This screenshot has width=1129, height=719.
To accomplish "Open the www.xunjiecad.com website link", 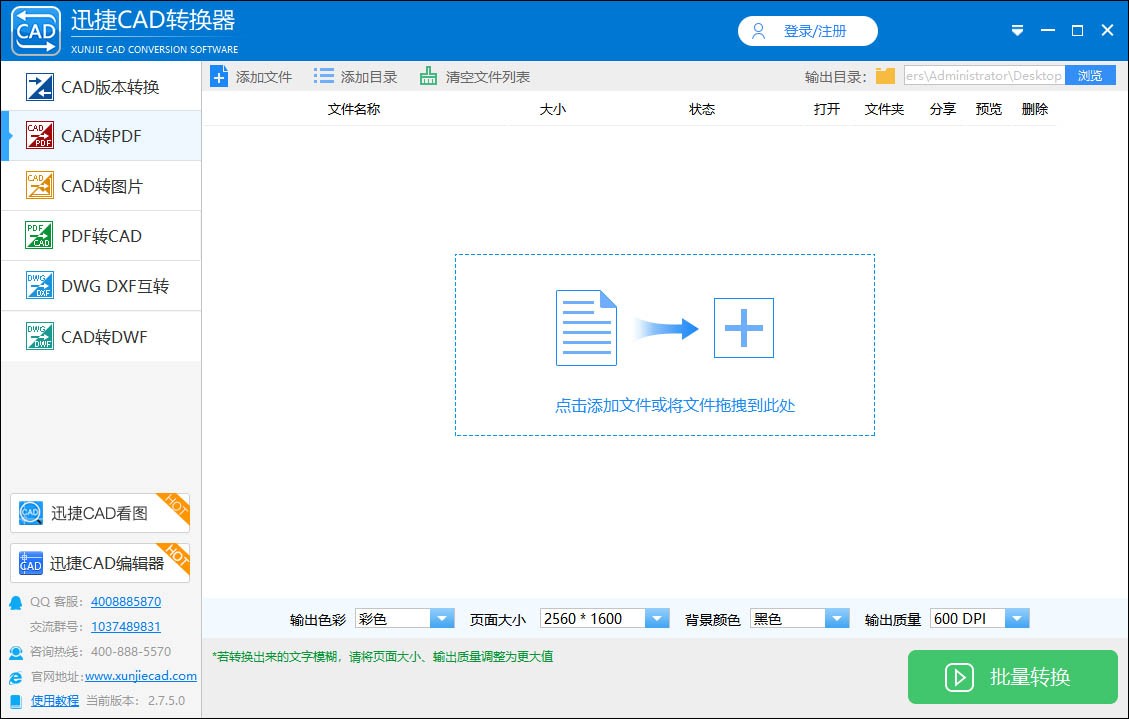I will [142, 676].
